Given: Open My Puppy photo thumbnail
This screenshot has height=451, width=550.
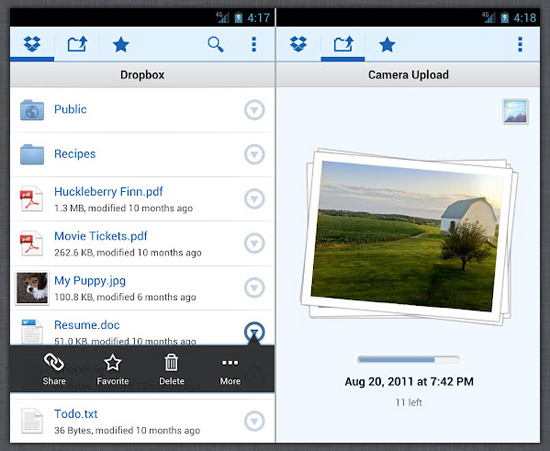Looking at the screenshot, I should pyautogui.click(x=32, y=288).
